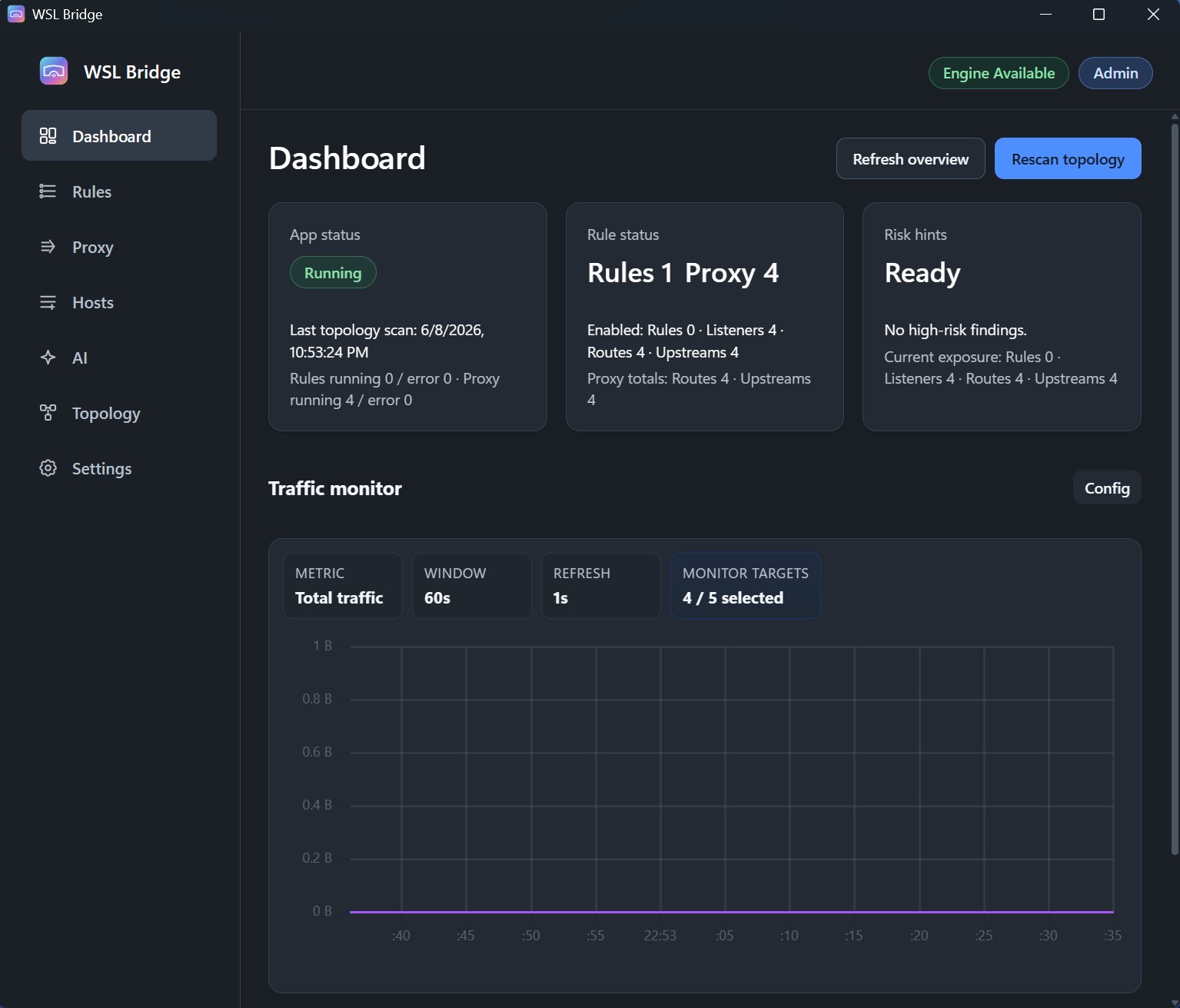Viewport: 1180px width, 1008px height.
Task: Click the Proxy arrow icon
Action: point(48,247)
